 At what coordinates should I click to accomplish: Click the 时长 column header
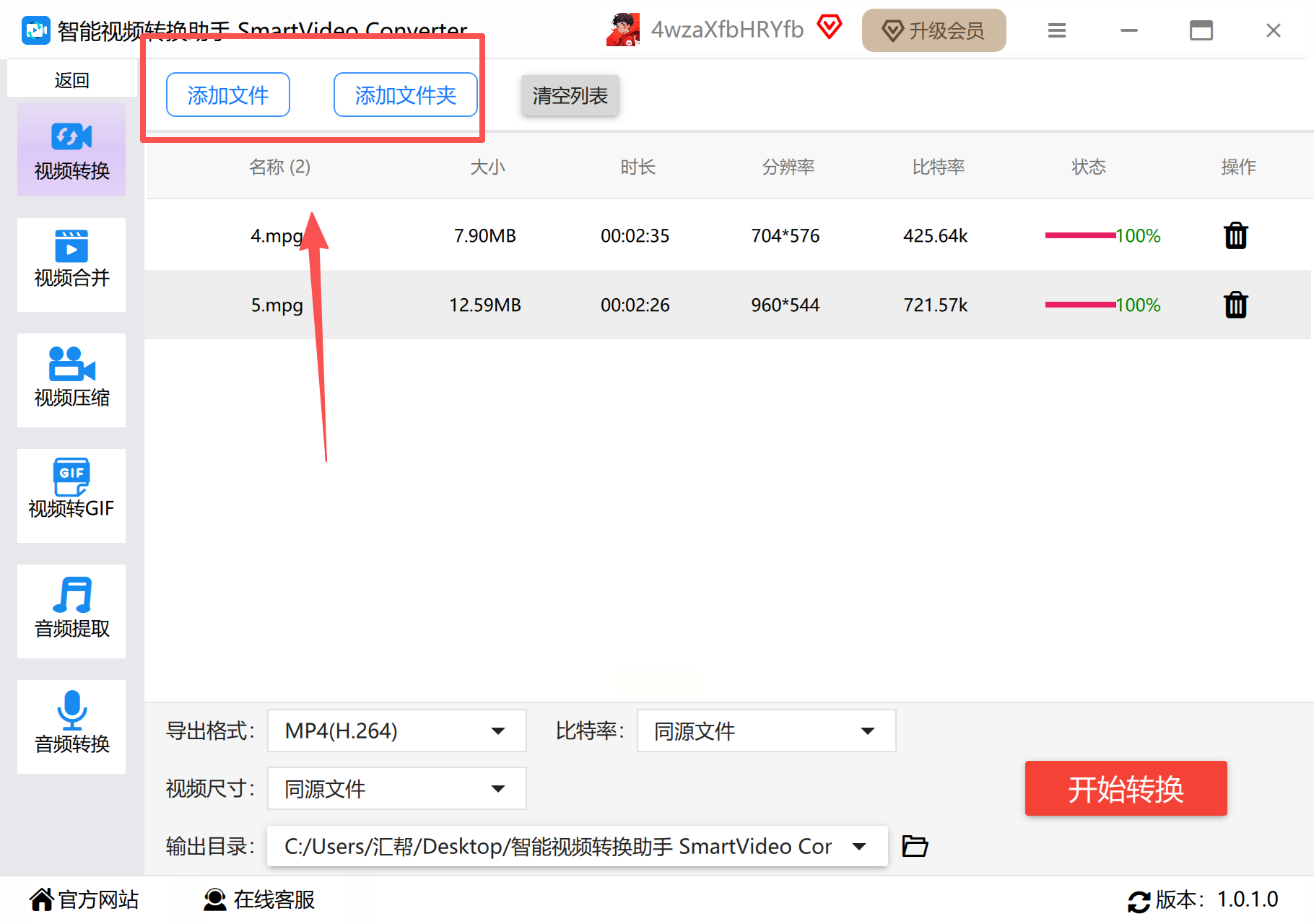(638, 167)
